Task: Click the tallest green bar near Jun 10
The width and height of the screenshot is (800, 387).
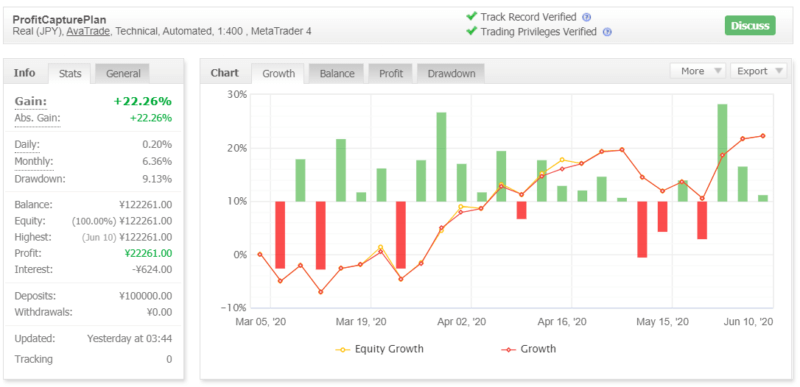Action: click(722, 152)
